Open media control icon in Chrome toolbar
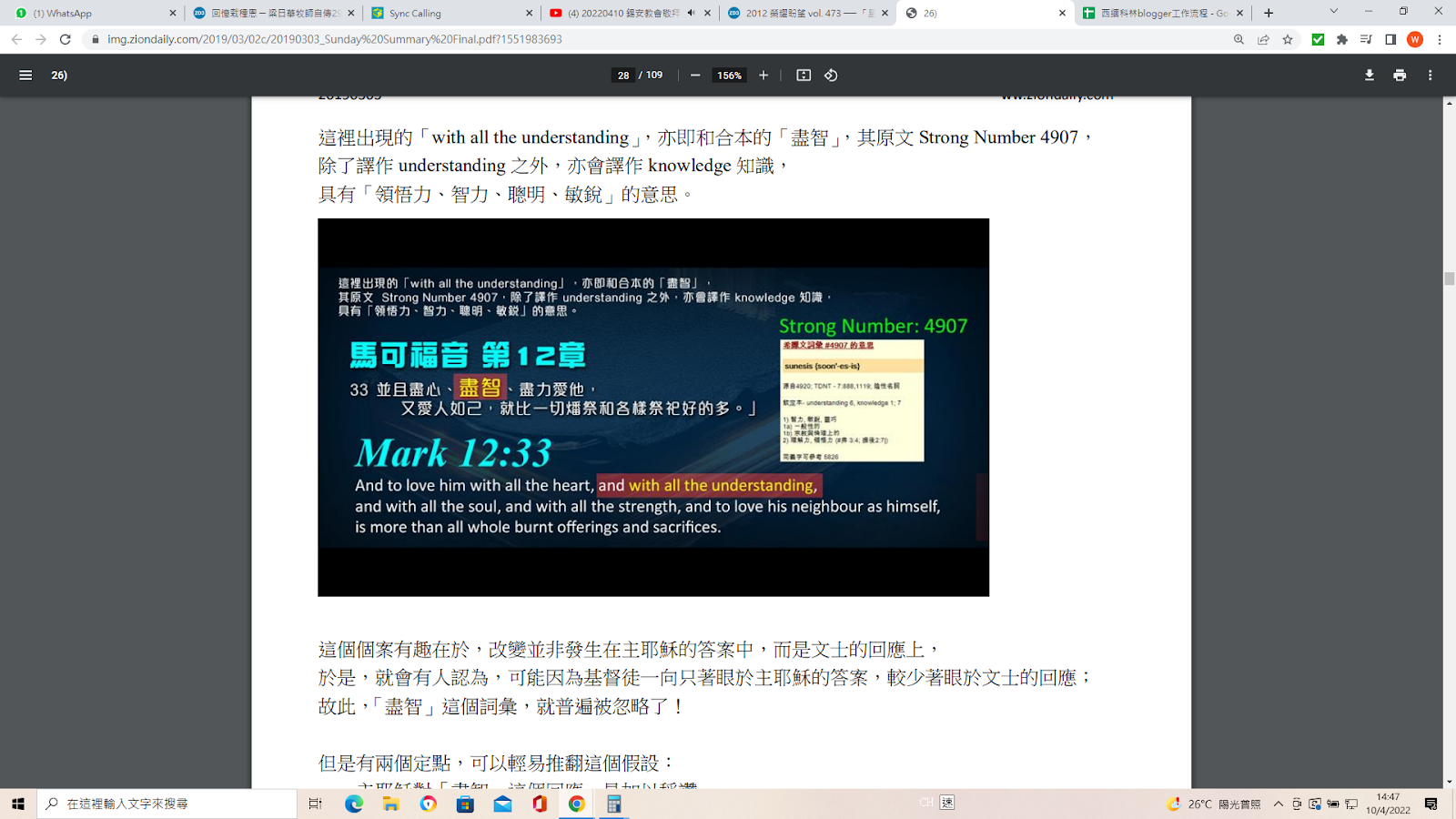 [x=1366, y=39]
